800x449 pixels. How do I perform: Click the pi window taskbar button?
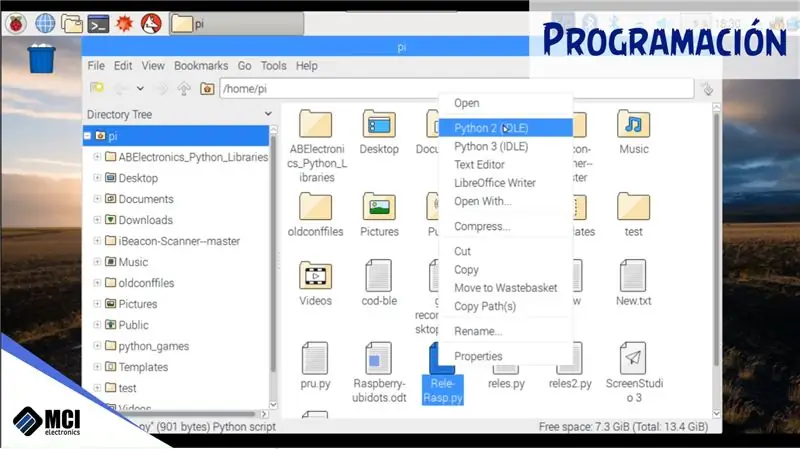click(x=236, y=23)
